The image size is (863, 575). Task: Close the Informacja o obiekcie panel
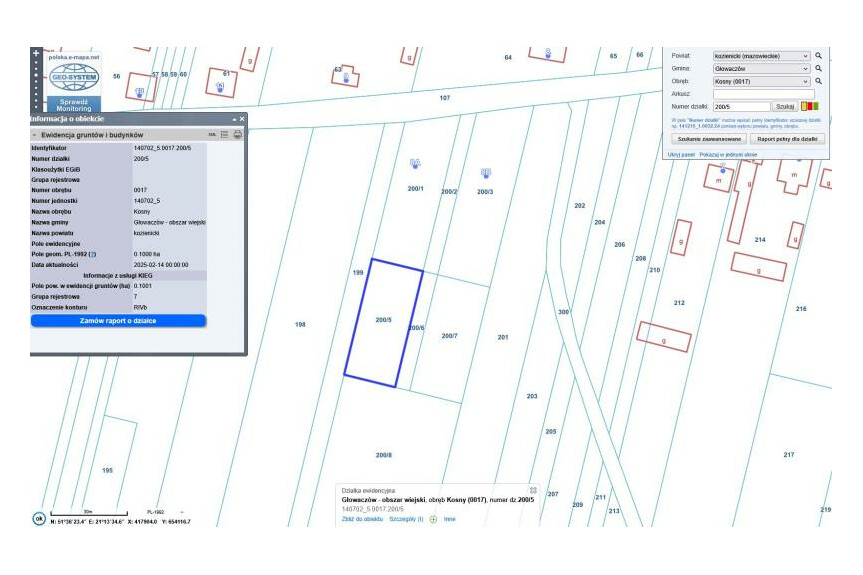pos(241,119)
